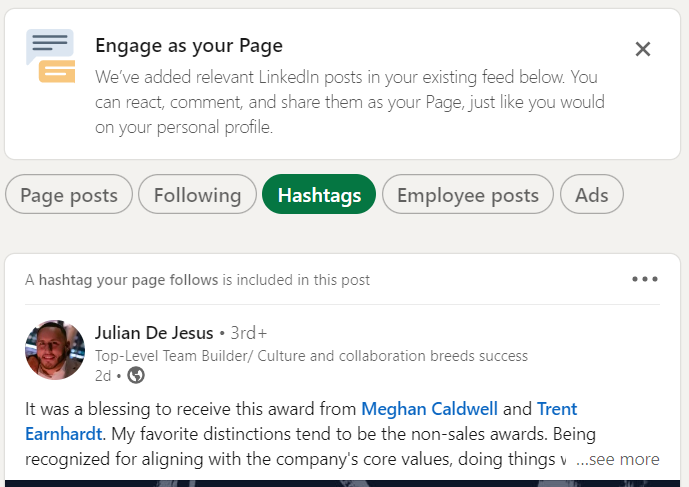This screenshot has height=487, width=689.
Task: Open Julian De Jesus profile photo
Action: [x=55, y=350]
